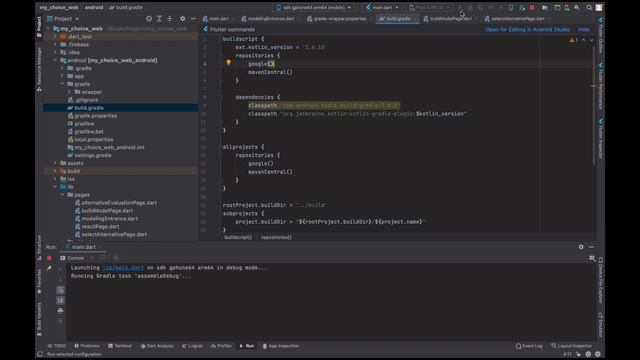
Task: Expand the ios folder
Action: coord(56,179)
